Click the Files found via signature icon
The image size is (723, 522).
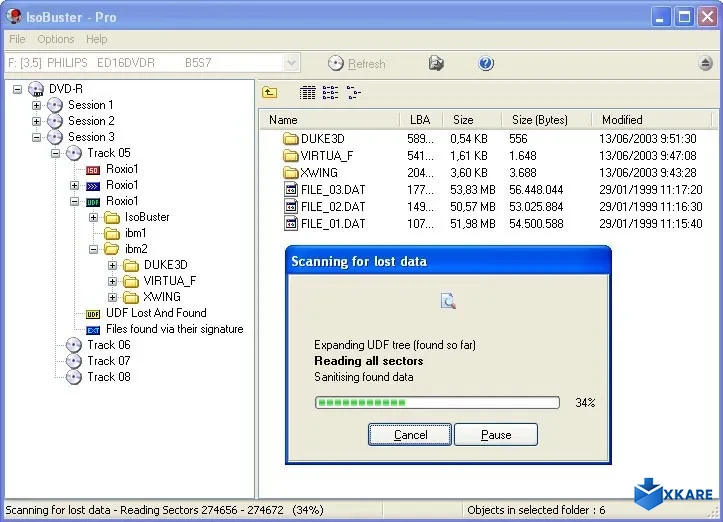point(93,330)
